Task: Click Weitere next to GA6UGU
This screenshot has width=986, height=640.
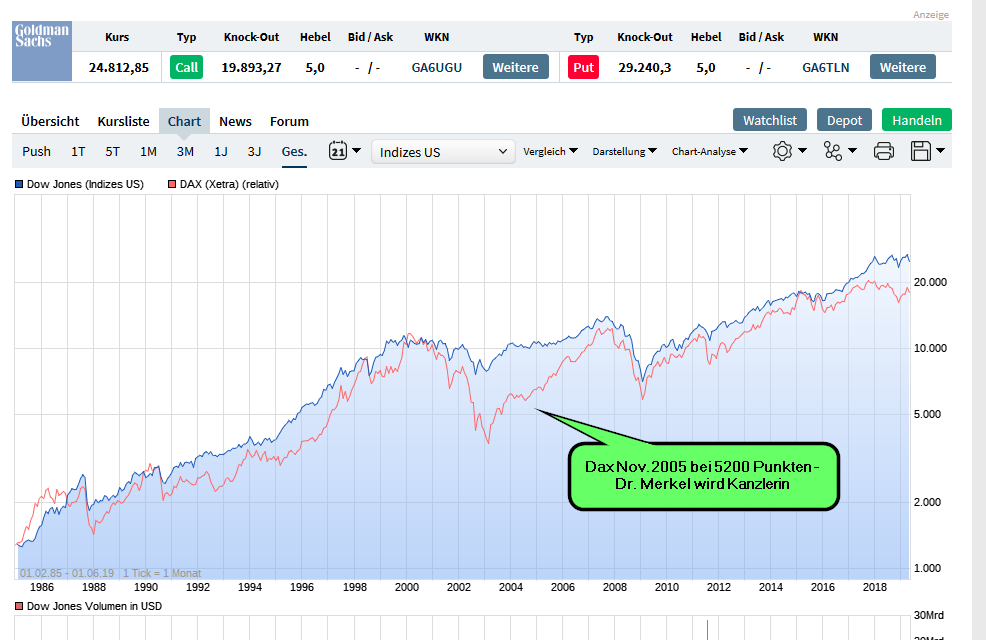Action: click(x=516, y=67)
